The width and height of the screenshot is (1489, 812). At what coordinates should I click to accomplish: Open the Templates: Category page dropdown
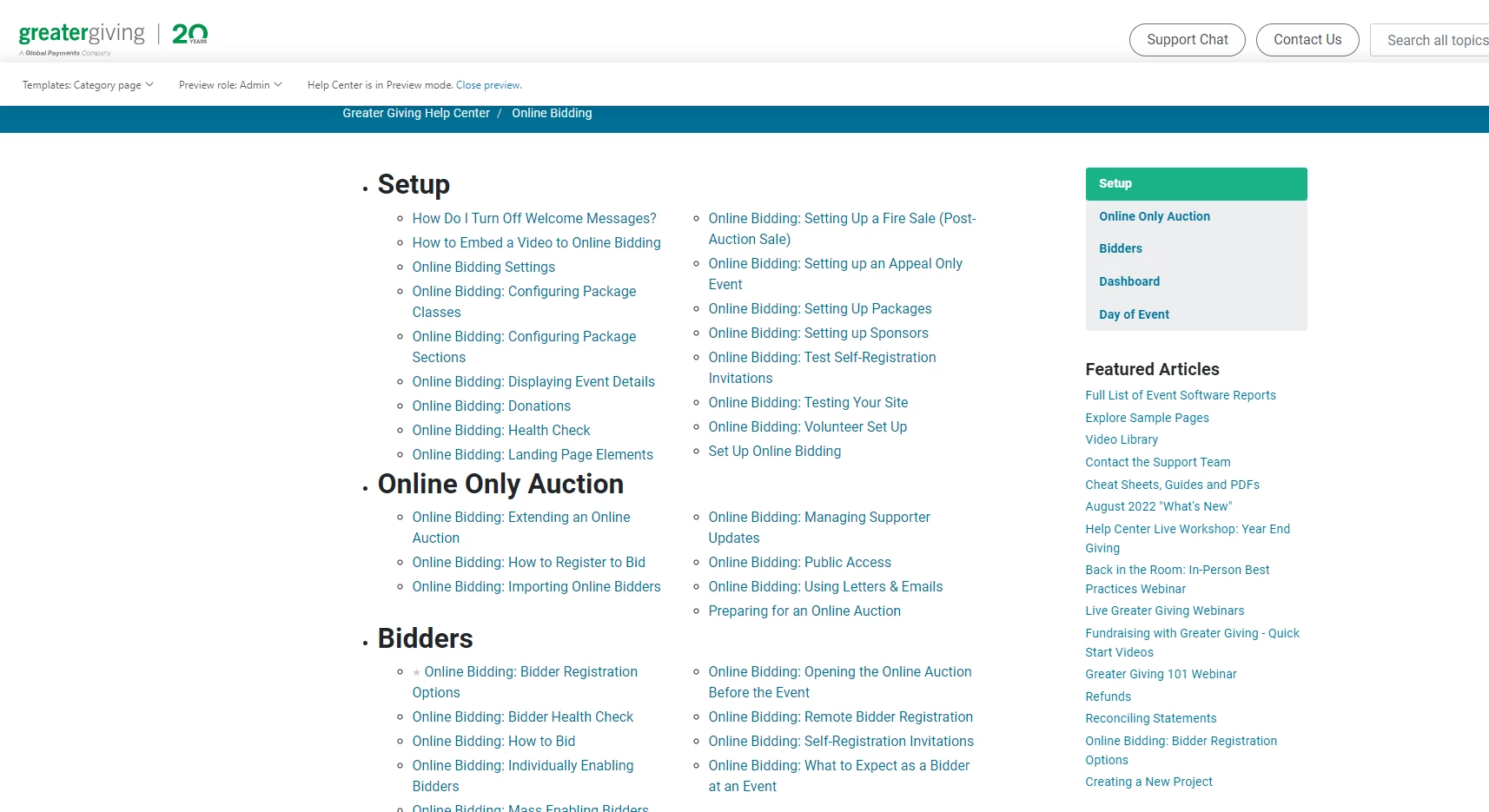[88, 85]
